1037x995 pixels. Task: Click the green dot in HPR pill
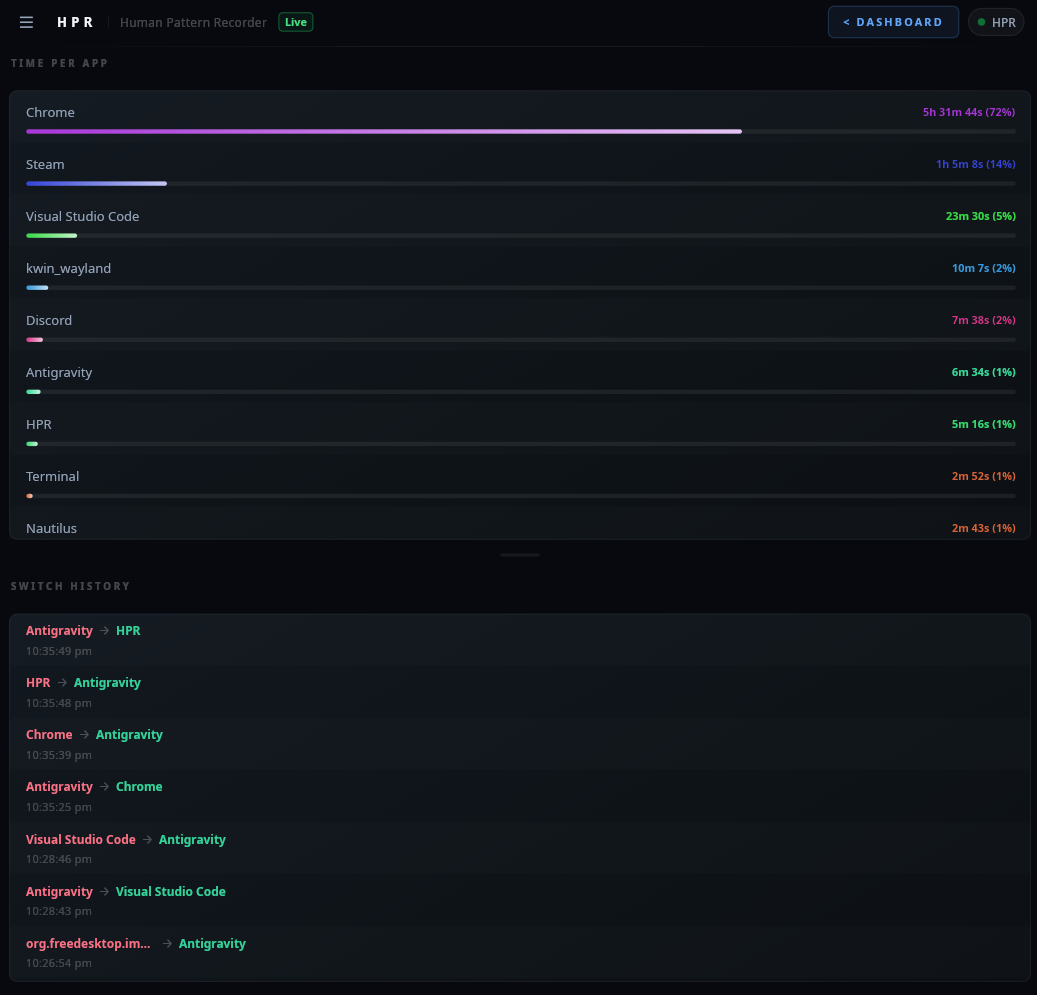click(981, 22)
